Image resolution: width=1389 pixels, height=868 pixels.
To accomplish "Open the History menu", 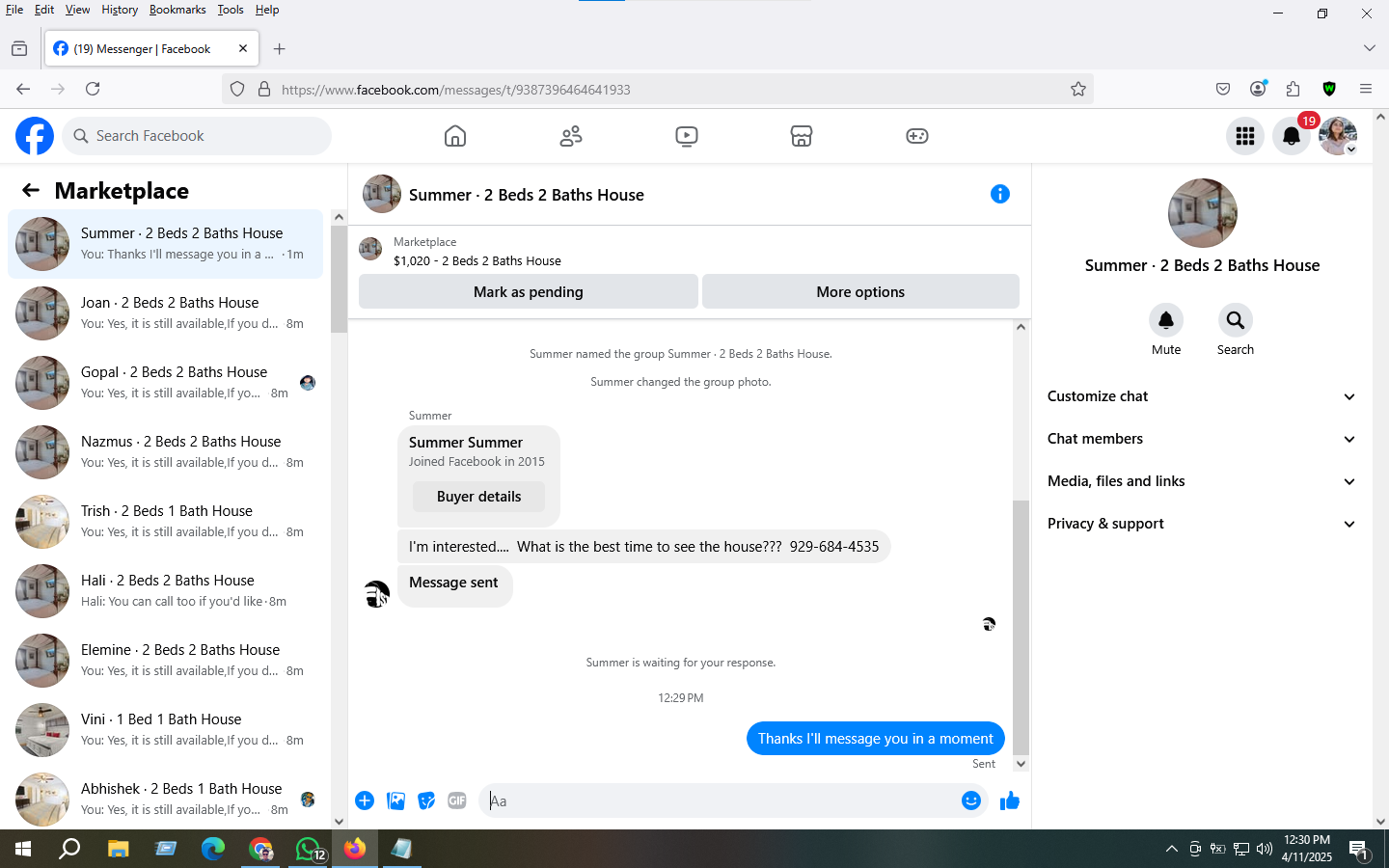I will pyautogui.click(x=120, y=10).
